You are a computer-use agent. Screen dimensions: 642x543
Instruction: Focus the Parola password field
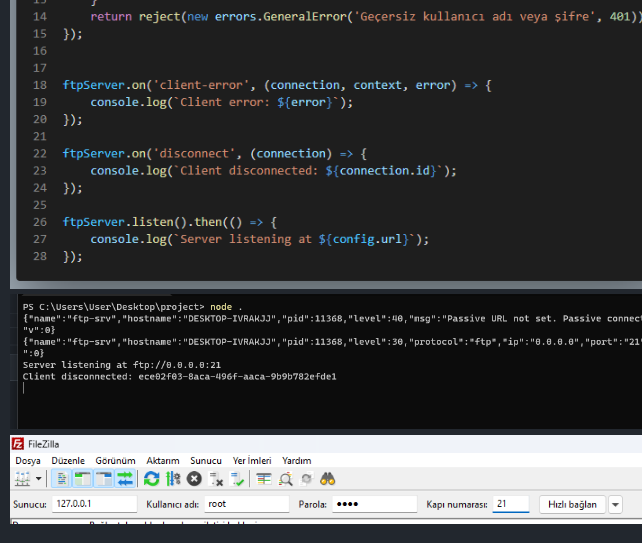click(x=375, y=504)
